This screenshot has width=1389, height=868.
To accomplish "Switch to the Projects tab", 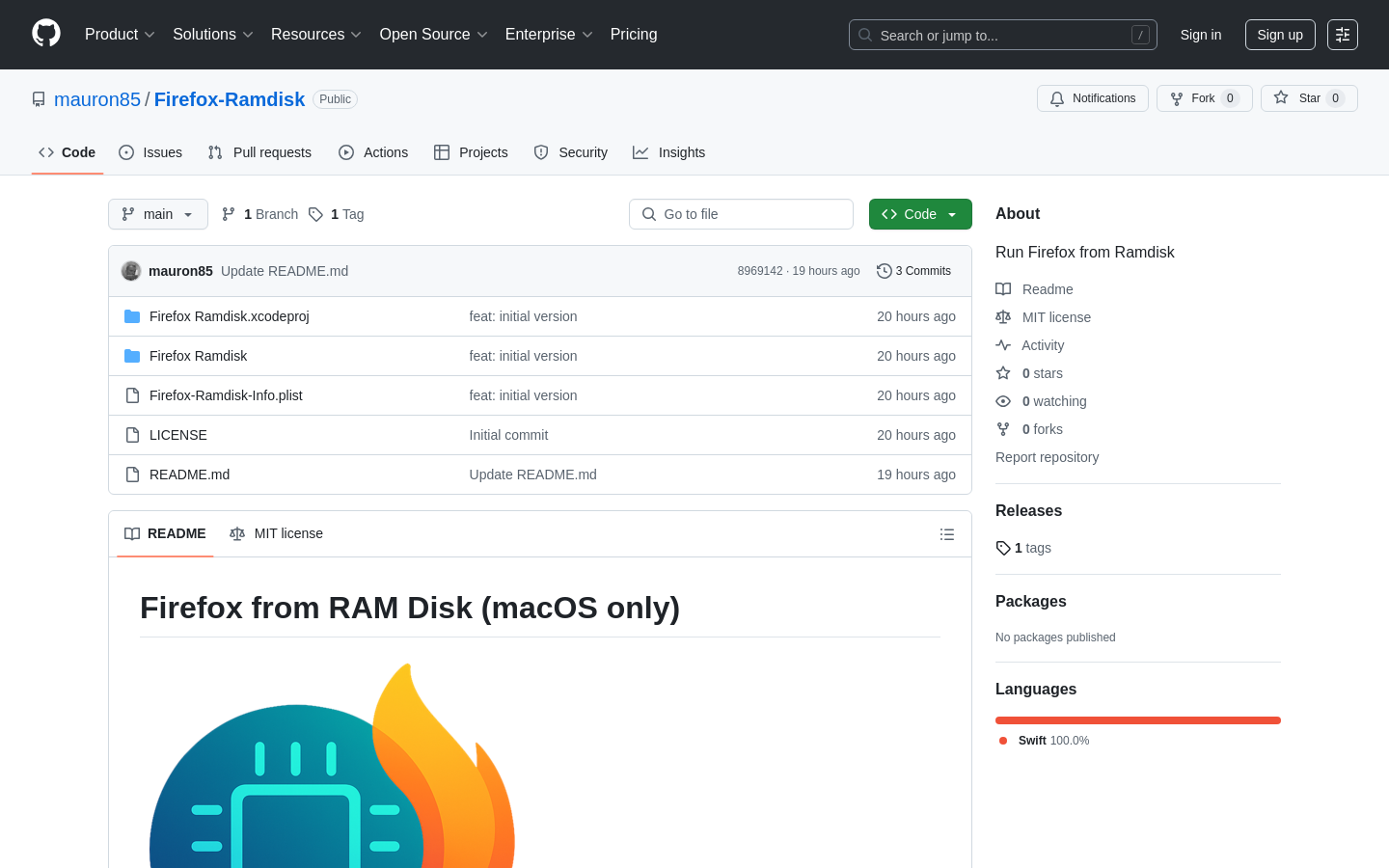I will click(x=471, y=152).
